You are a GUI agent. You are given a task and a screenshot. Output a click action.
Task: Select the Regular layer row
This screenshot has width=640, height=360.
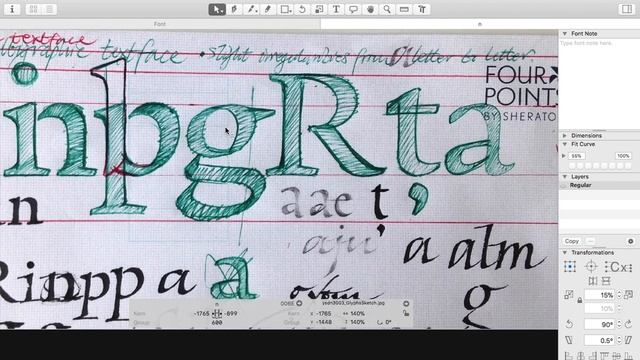point(599,185)
